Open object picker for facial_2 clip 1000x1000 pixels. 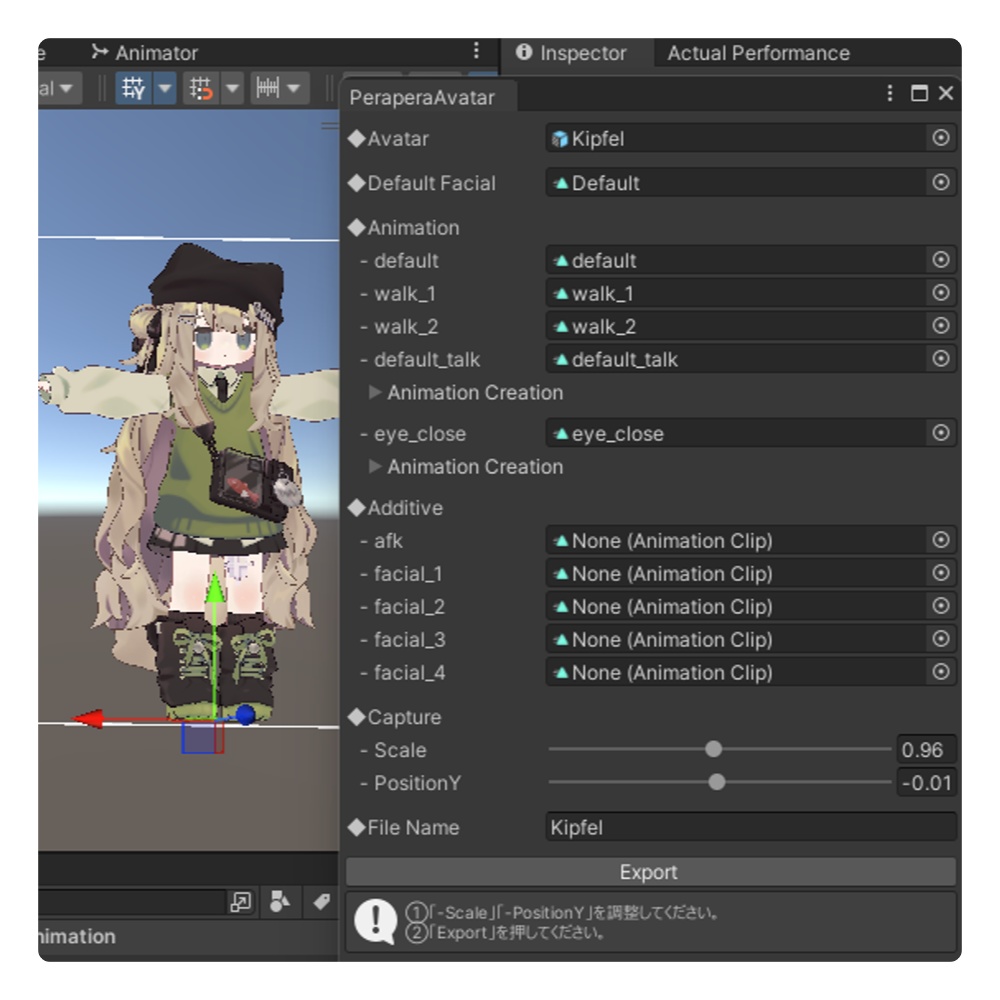coord(941,606)
